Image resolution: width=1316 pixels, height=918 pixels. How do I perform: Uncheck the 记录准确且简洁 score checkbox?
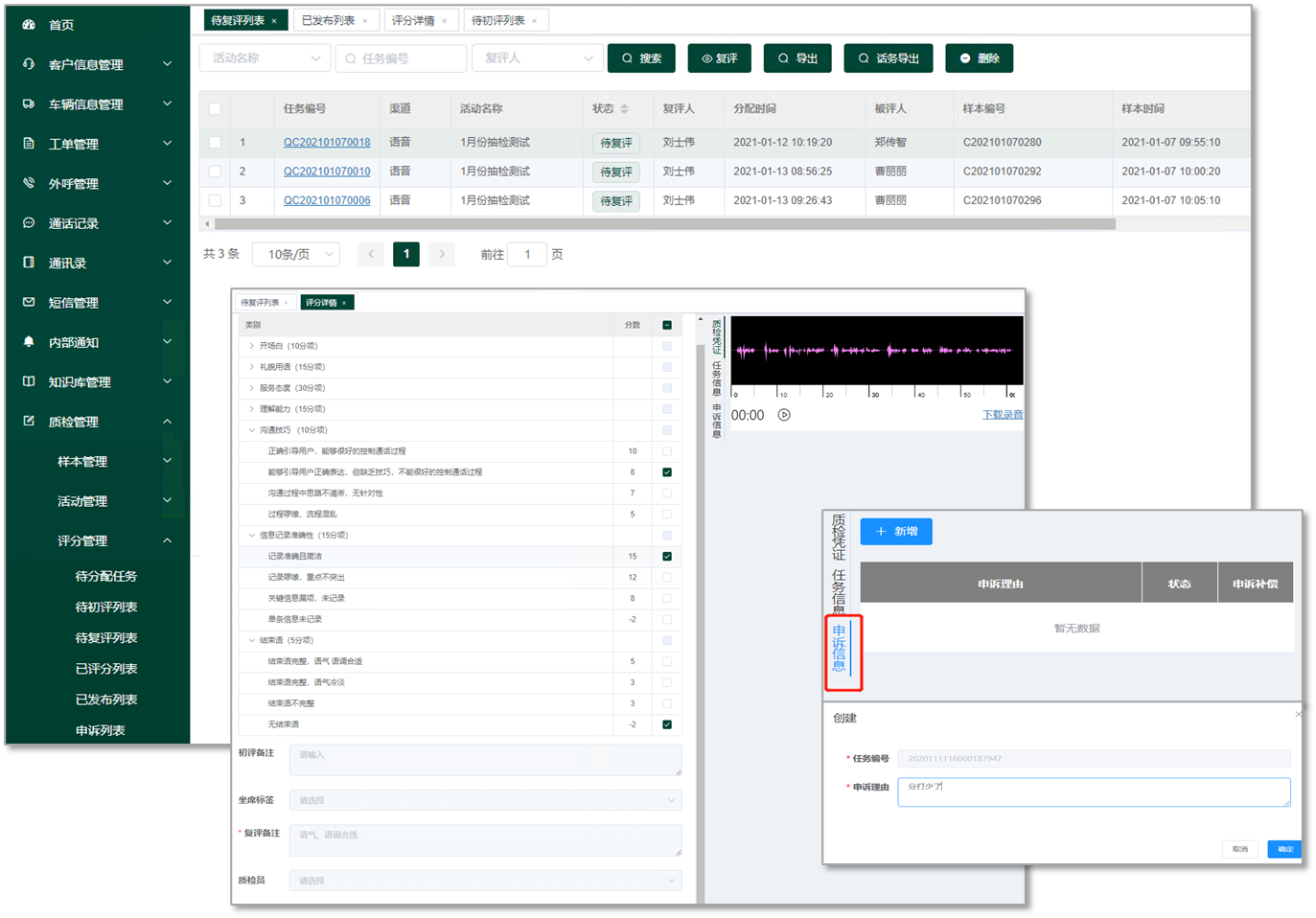(x=667, y=557)
